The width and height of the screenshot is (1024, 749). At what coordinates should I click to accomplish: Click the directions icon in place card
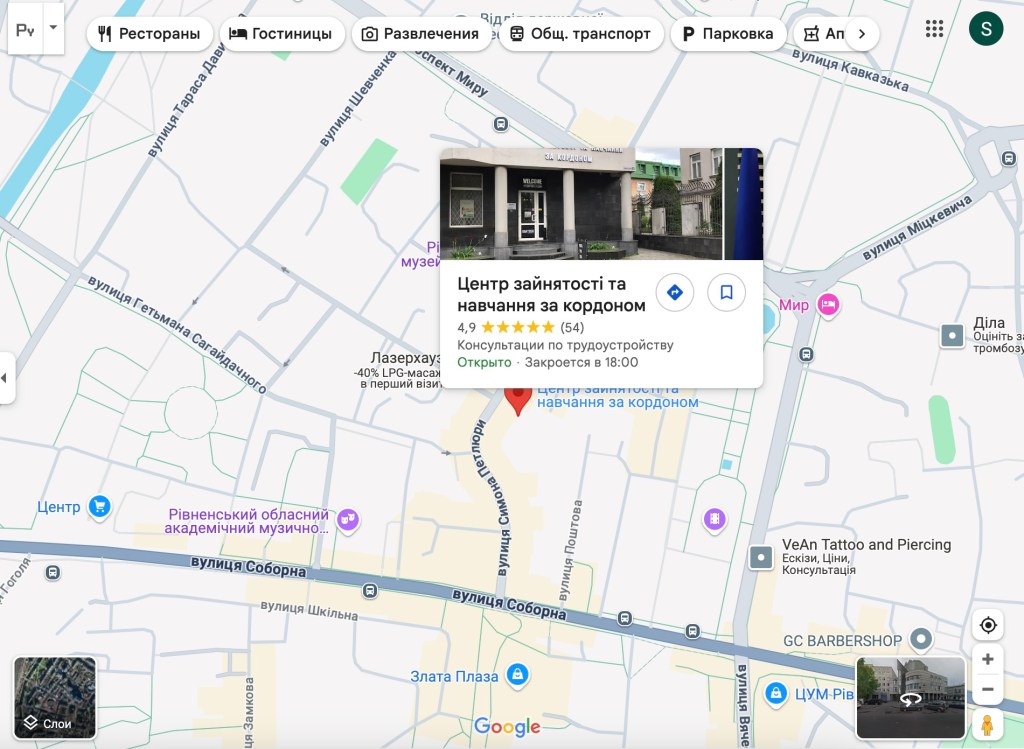pos(674,293)
